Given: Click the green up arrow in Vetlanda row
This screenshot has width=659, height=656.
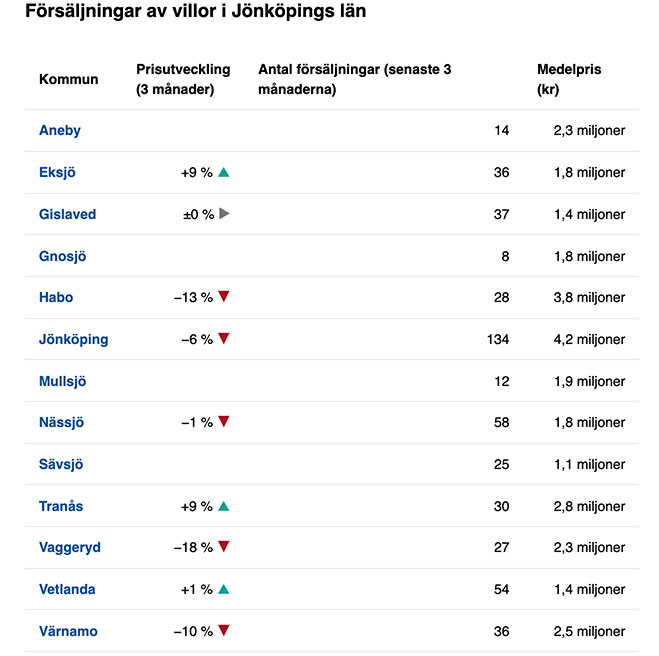Looking at the screenshot, I should coord(224,589).
